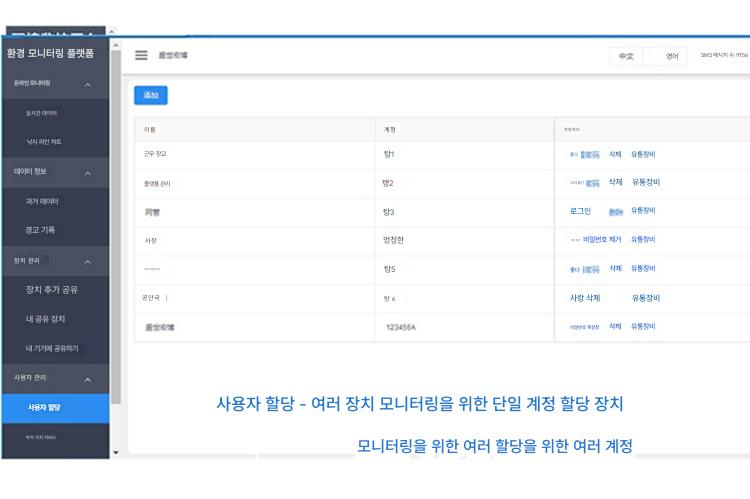750x499 pixels.
Task: Switch language to 中文
Action: pos(626,57)
